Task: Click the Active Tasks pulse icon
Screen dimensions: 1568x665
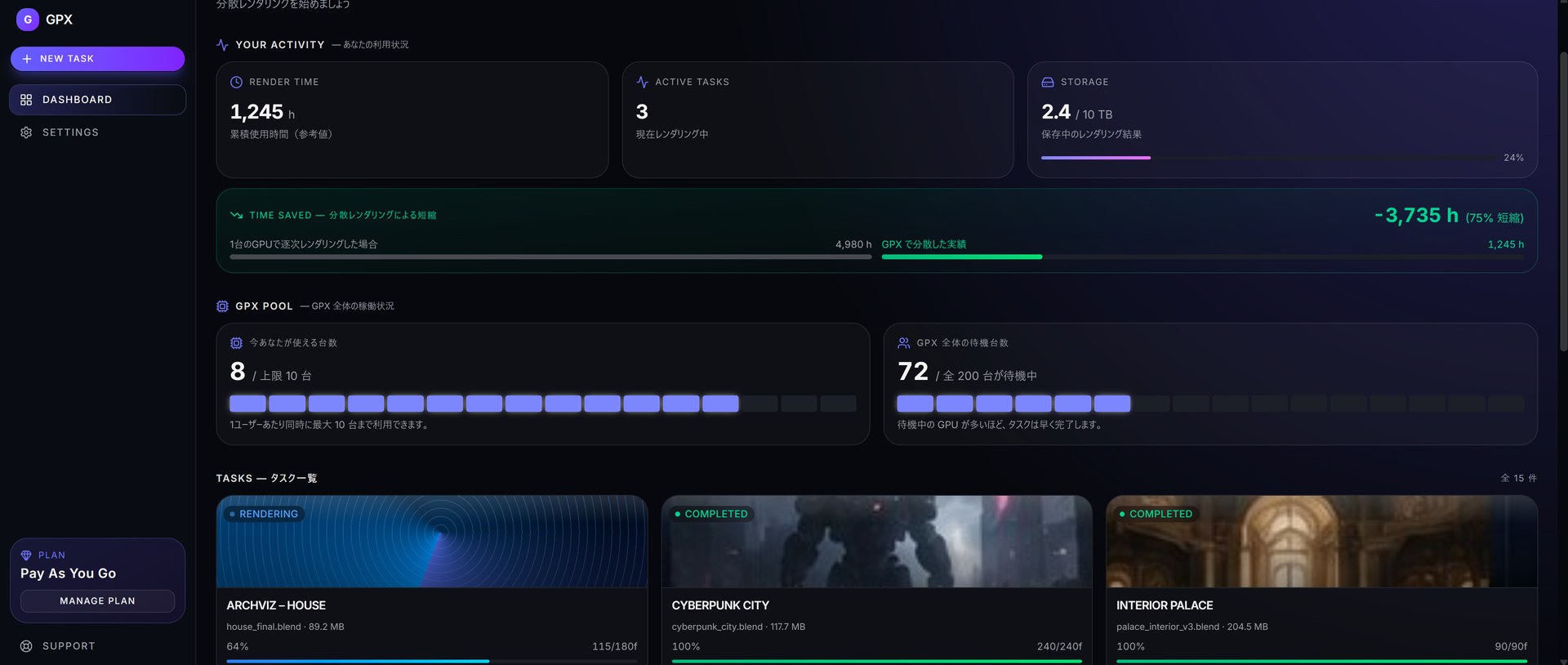Action: pyautogui.click(x=642, y=82)
